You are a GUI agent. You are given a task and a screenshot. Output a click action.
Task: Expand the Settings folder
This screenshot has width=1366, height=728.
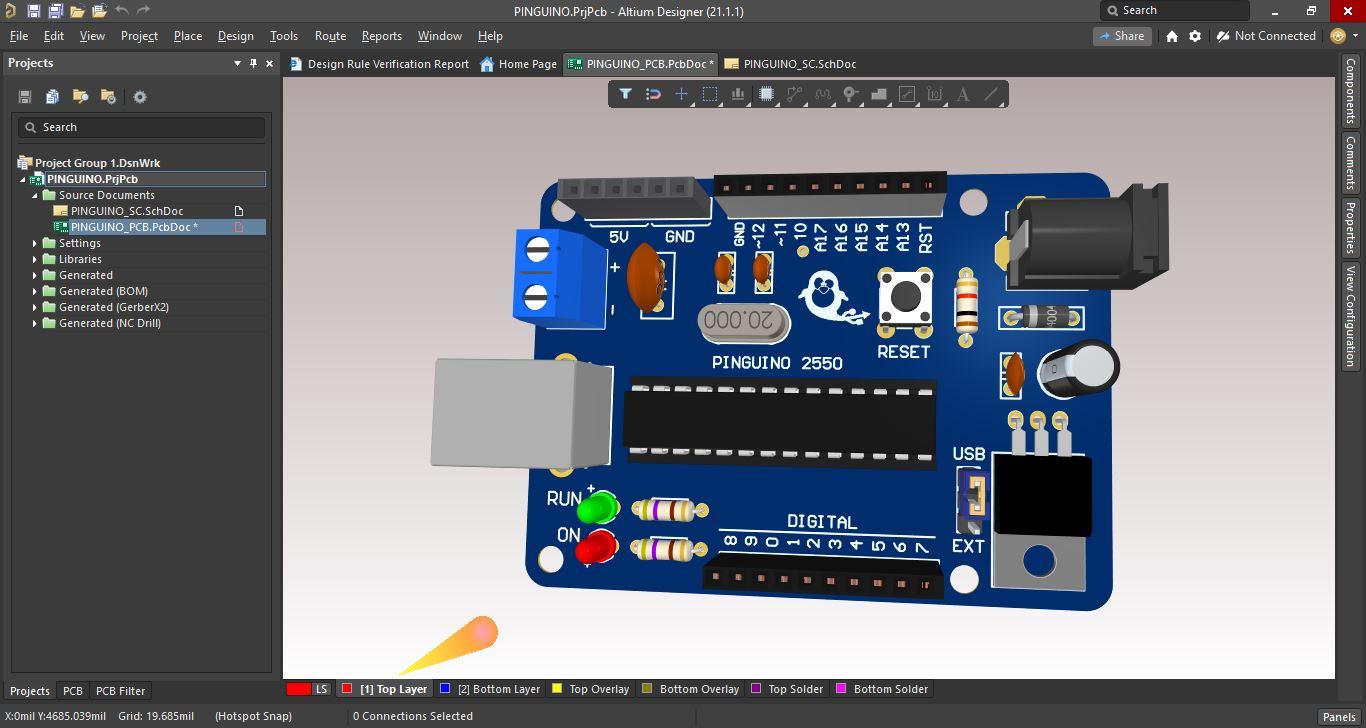click(x=35, y=244)
